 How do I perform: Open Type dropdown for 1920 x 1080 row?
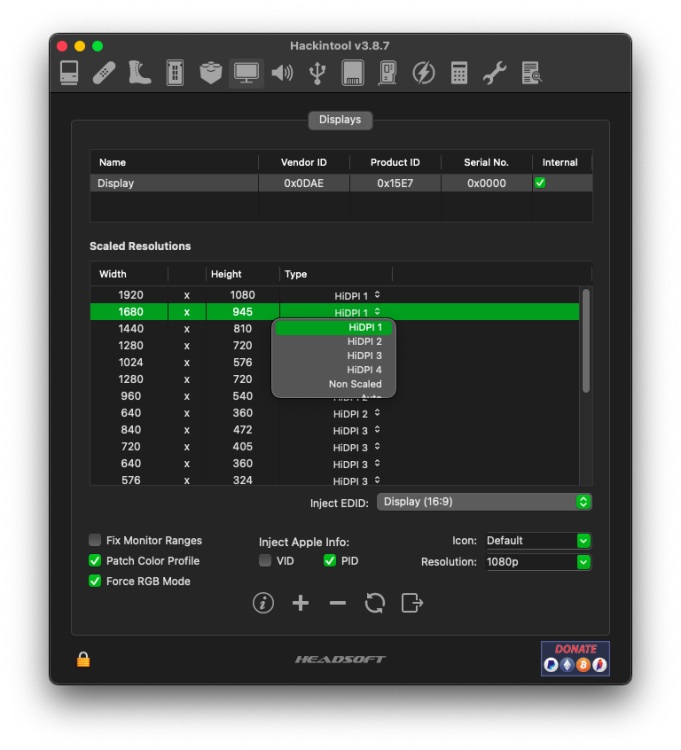pyautogui.click(x=357, y=296)
